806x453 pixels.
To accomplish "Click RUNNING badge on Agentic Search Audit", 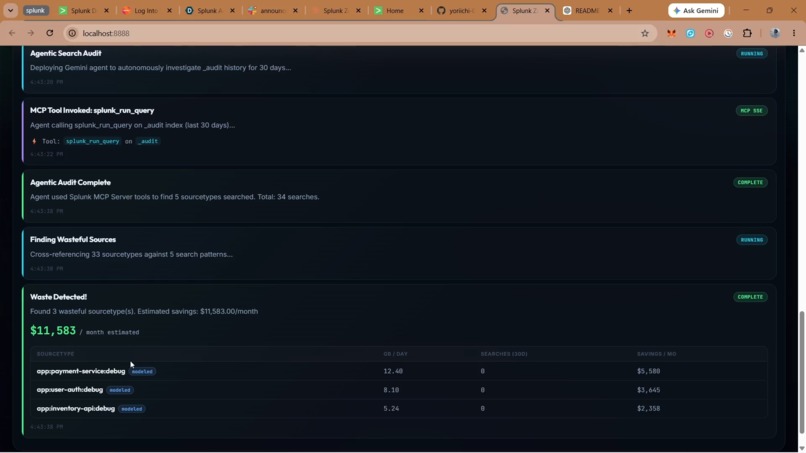I will [x=752, y=53].
